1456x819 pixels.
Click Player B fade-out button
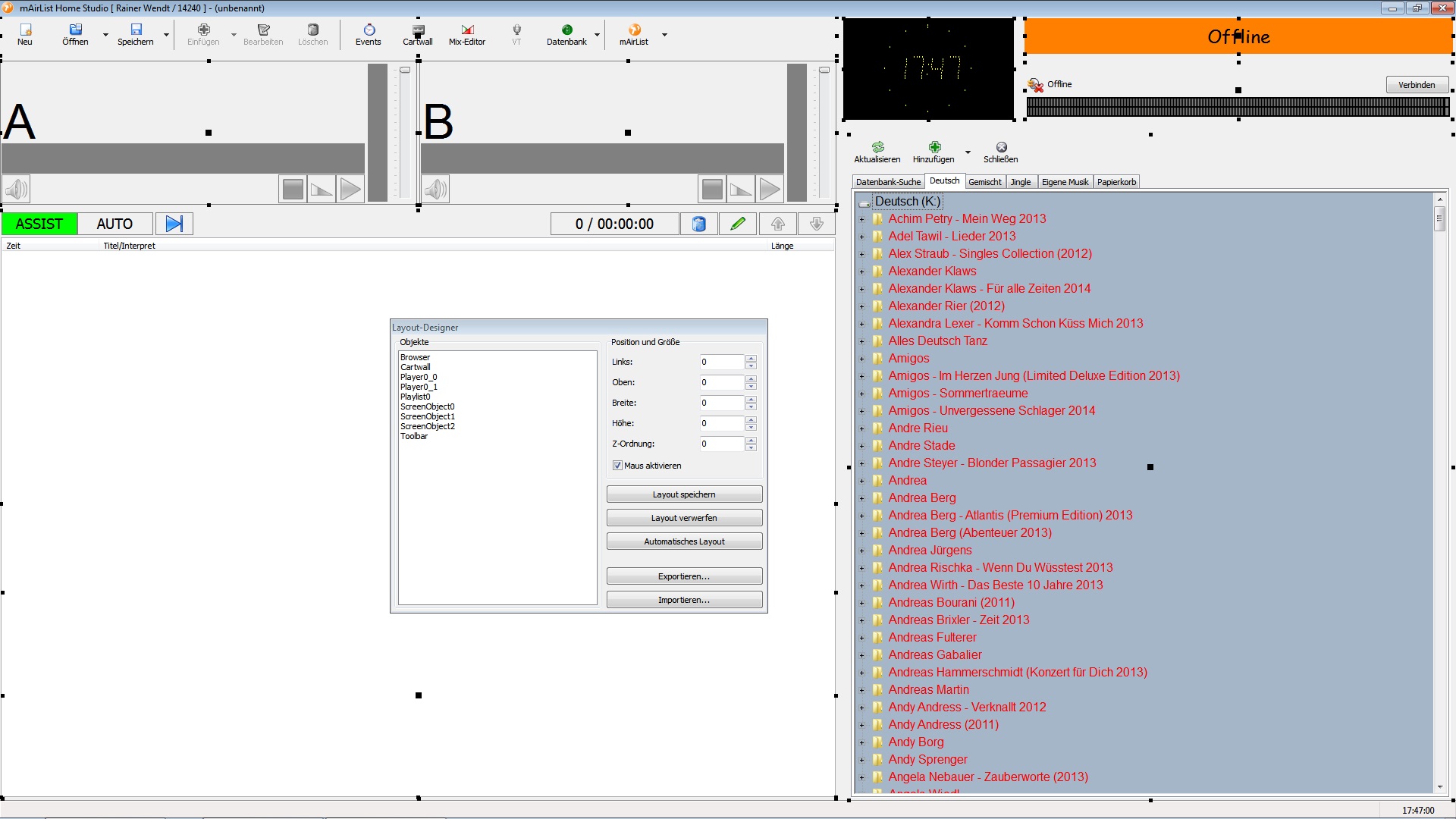[x=741, y=189]
